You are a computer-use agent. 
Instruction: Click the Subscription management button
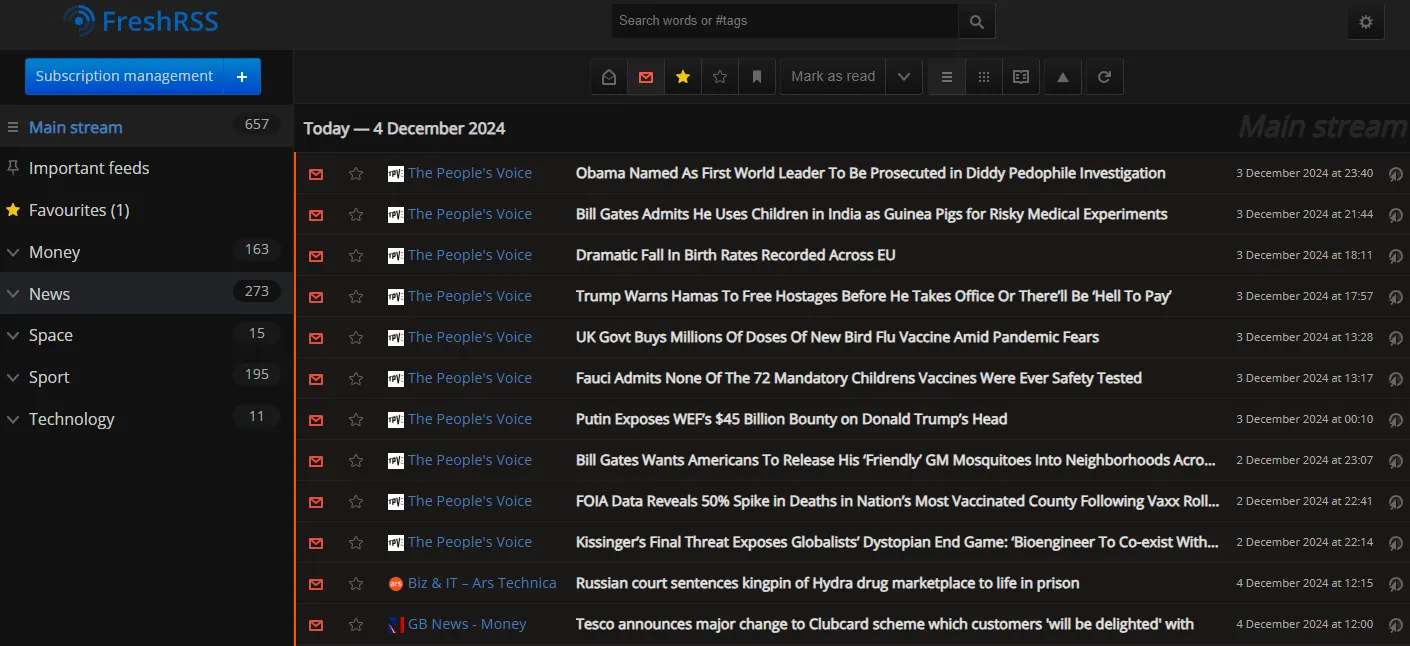[124, 76]
